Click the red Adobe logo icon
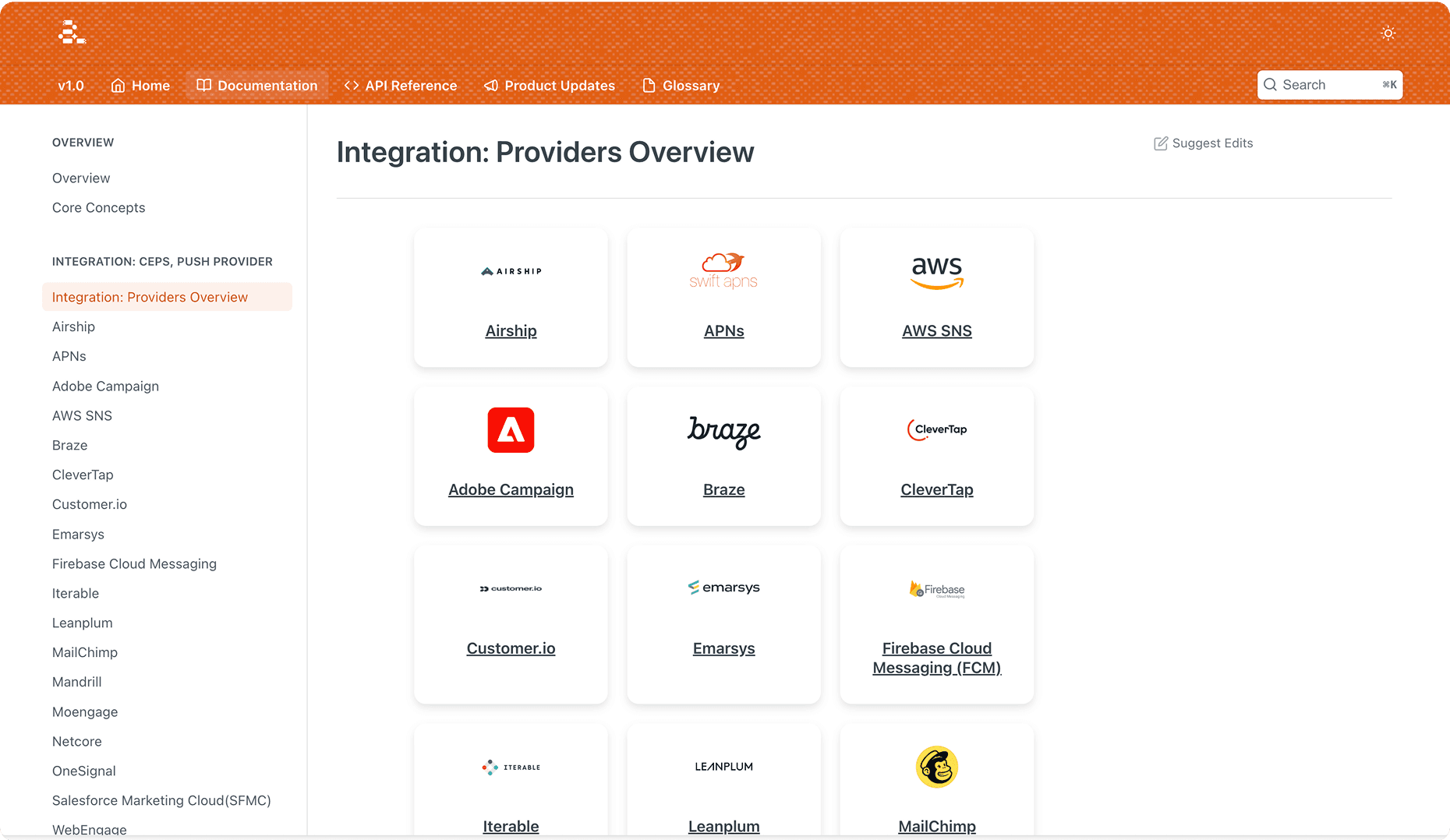1450x840 pixels. 511,430
